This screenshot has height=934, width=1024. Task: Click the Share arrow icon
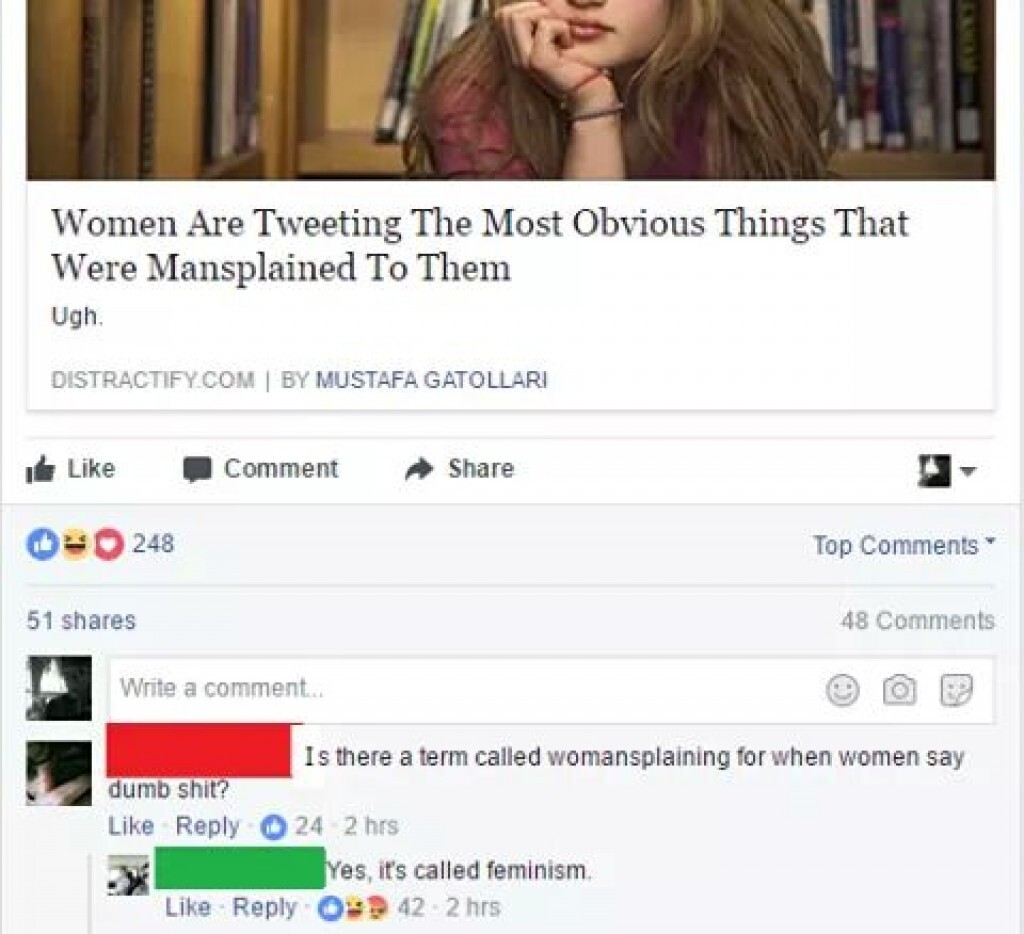click(419, 468)
